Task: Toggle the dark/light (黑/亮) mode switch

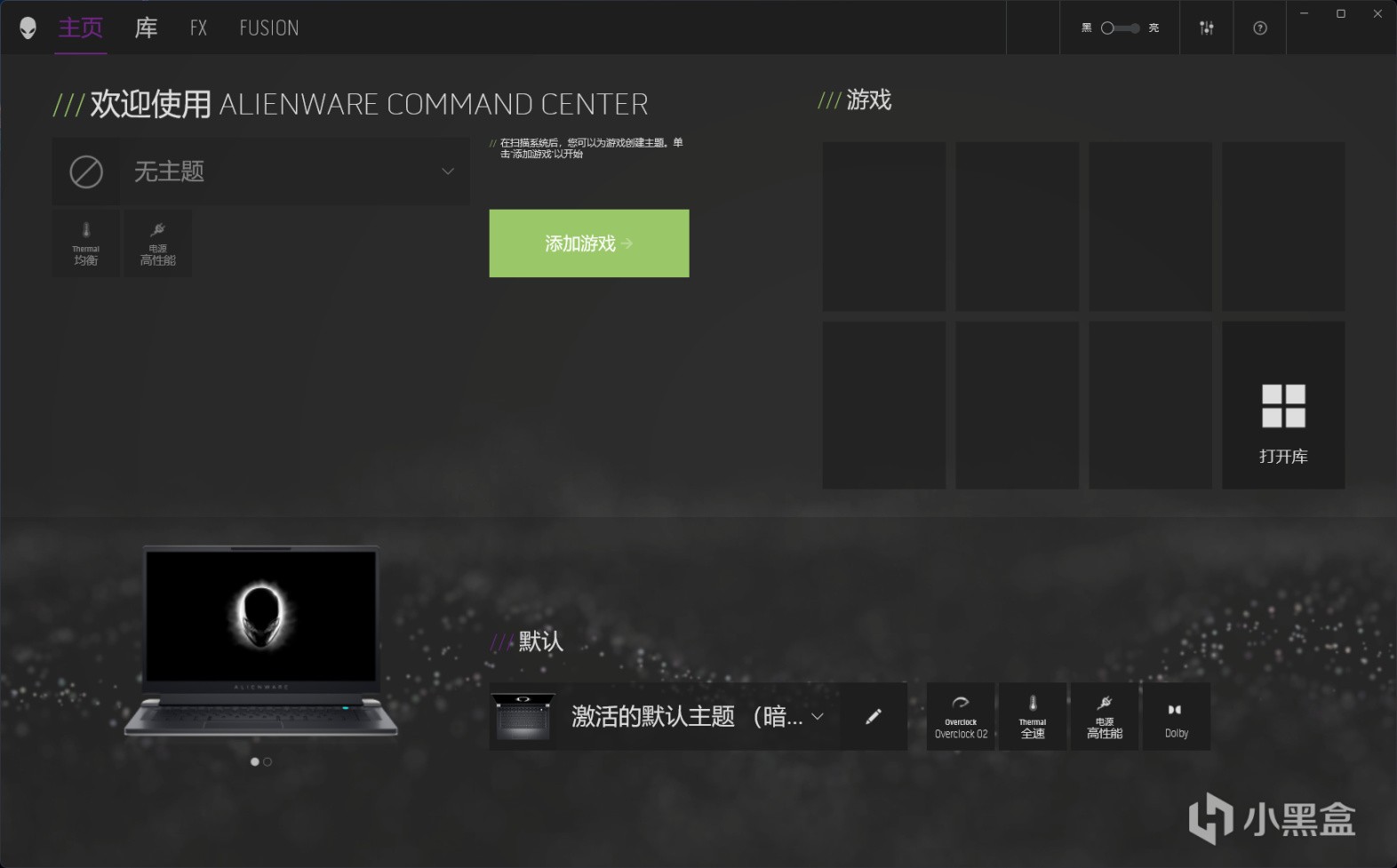Action: pyautogui.click(x=1120, y=28)
